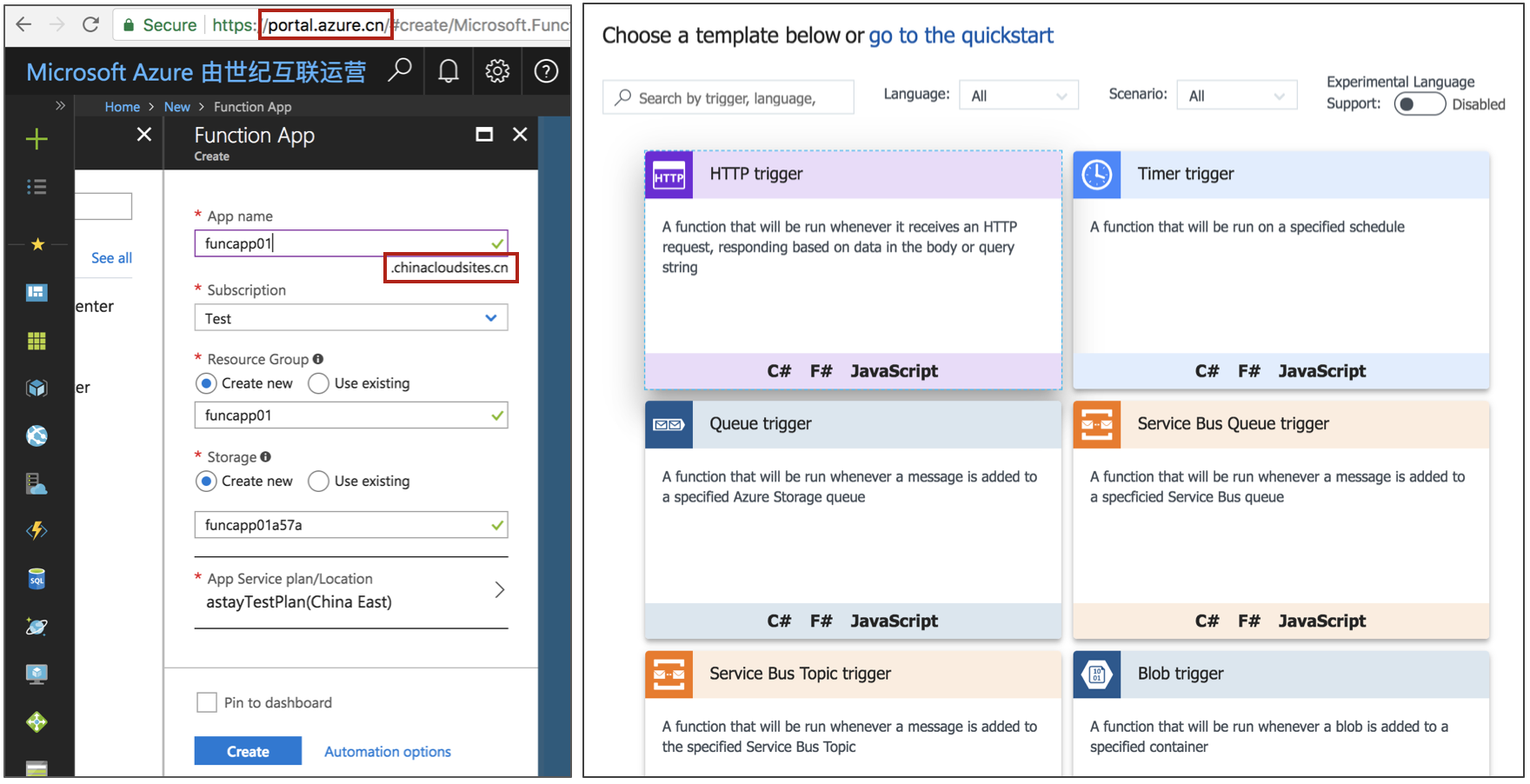Image resolution: width=1530 pixels, height=784 pixels.
Task: Go to New in the breadcrumb
Action: (x=176, y=107)
